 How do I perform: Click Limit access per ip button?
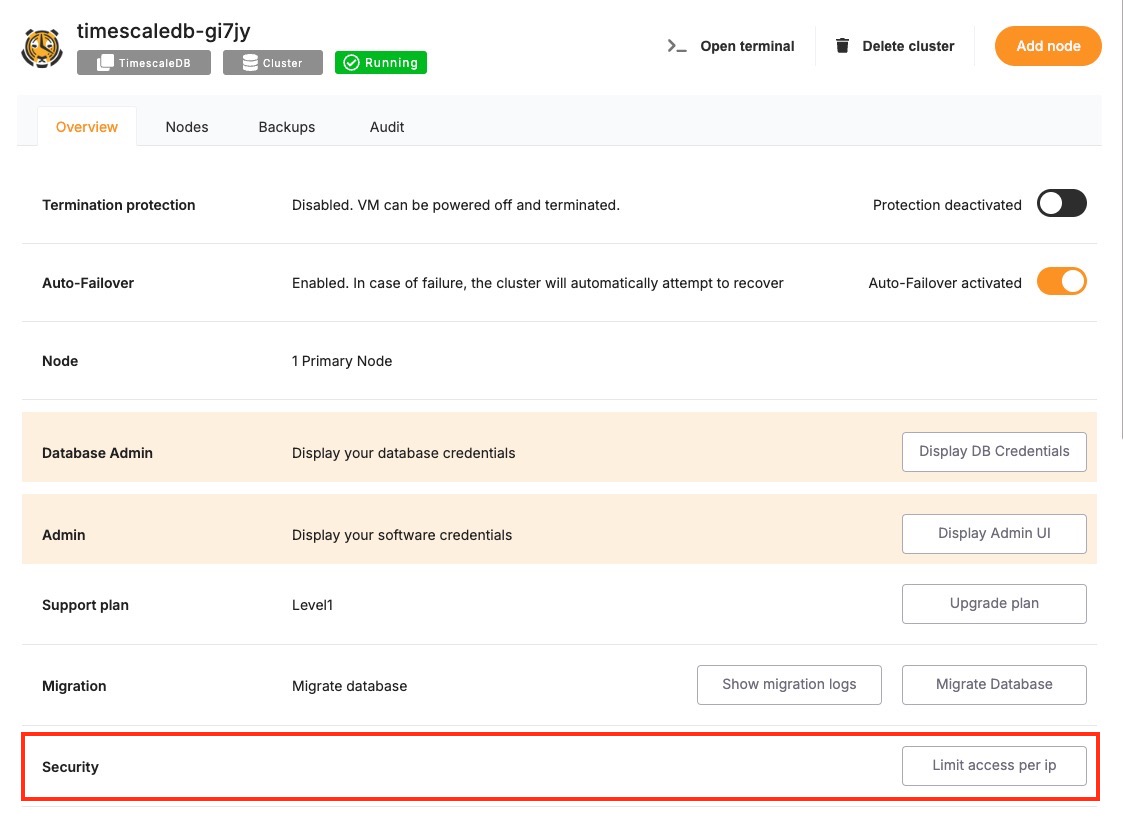[x=994, y=765]
